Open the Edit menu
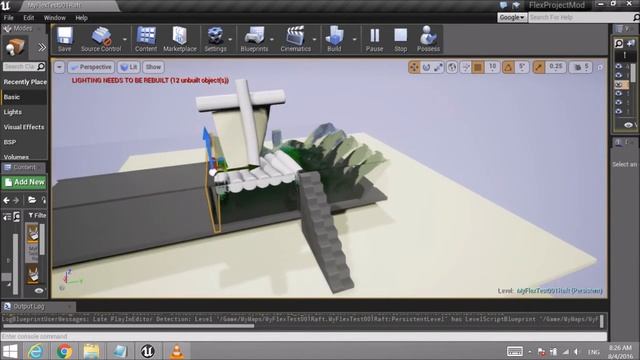The image size is (640, 360). (29, 18)
